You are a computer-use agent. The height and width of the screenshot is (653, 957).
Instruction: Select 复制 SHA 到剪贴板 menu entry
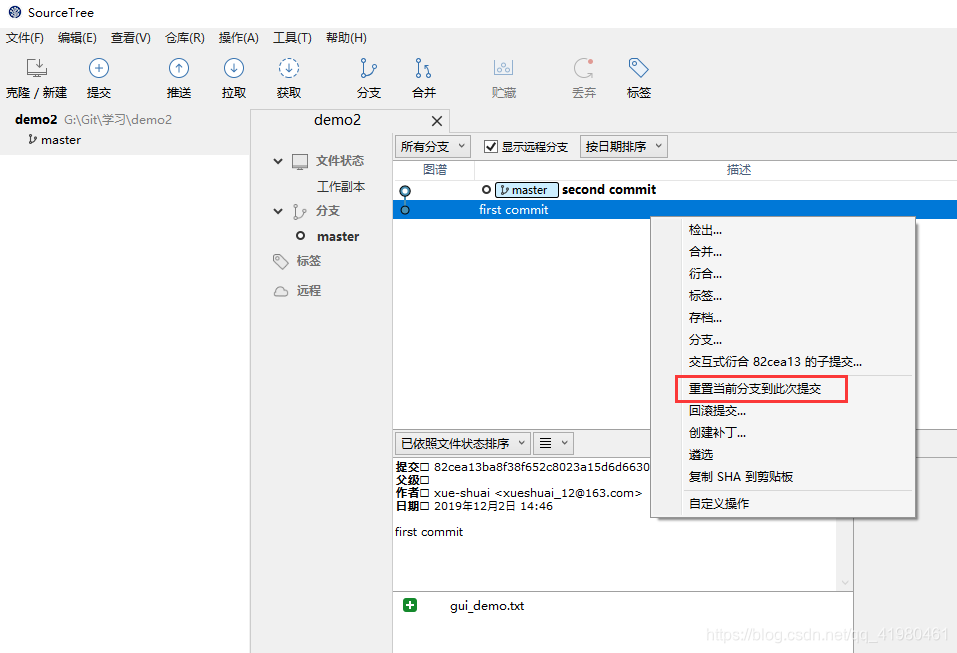point(784,477)
